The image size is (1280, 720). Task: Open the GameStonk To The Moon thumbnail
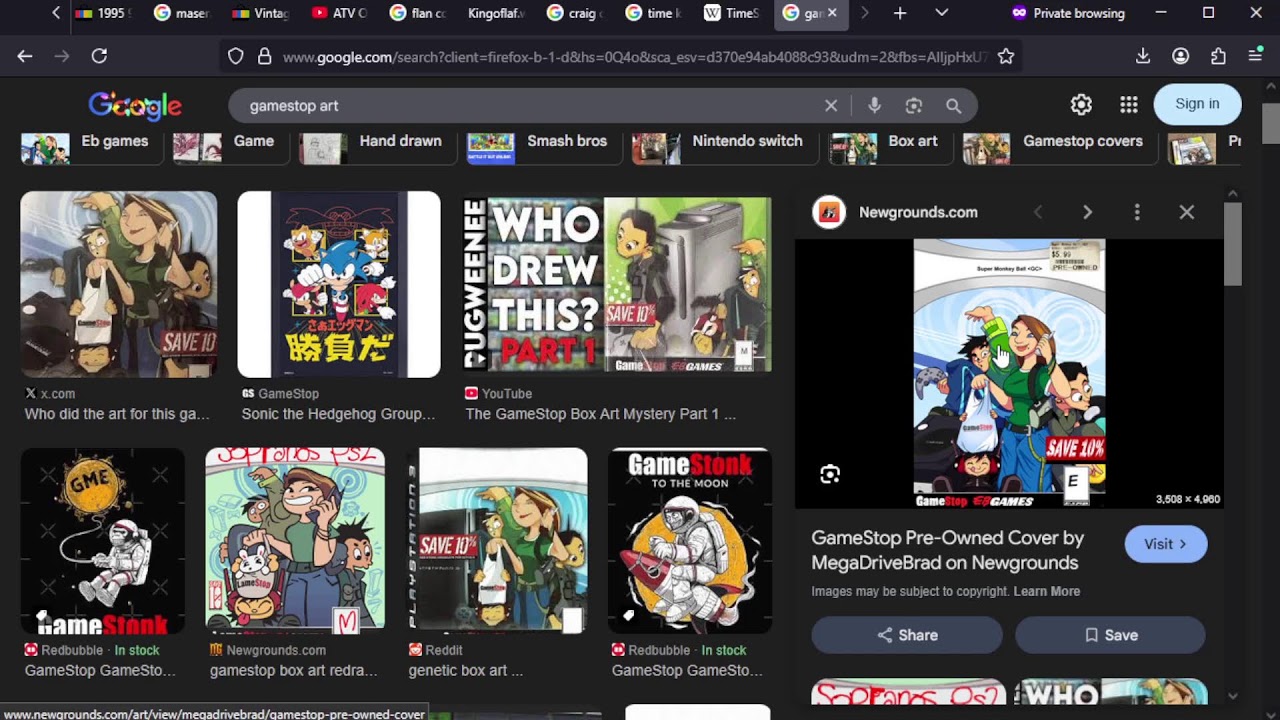point(690,541)
